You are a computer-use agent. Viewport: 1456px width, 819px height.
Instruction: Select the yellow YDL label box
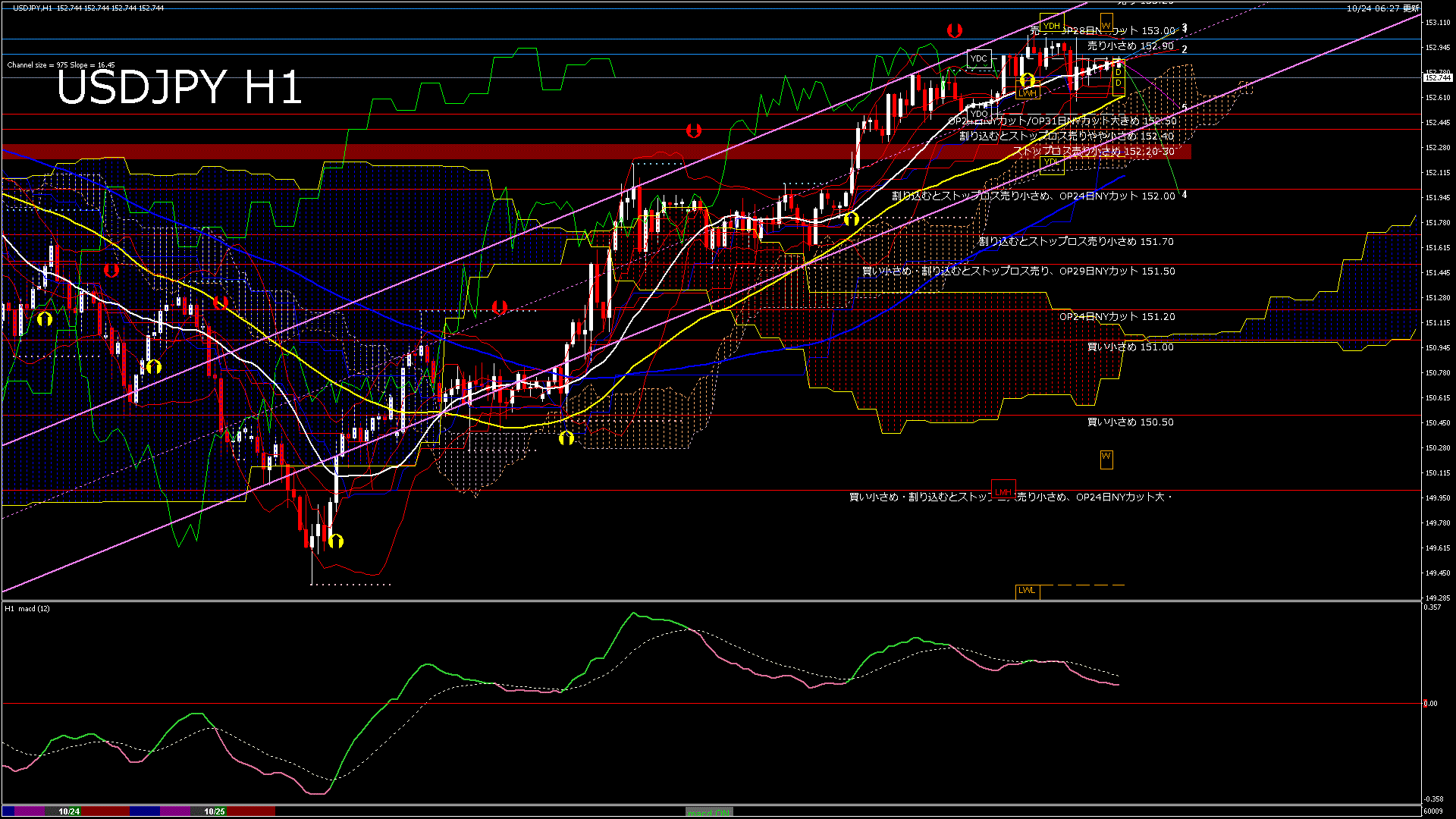tap(1051, 162)
